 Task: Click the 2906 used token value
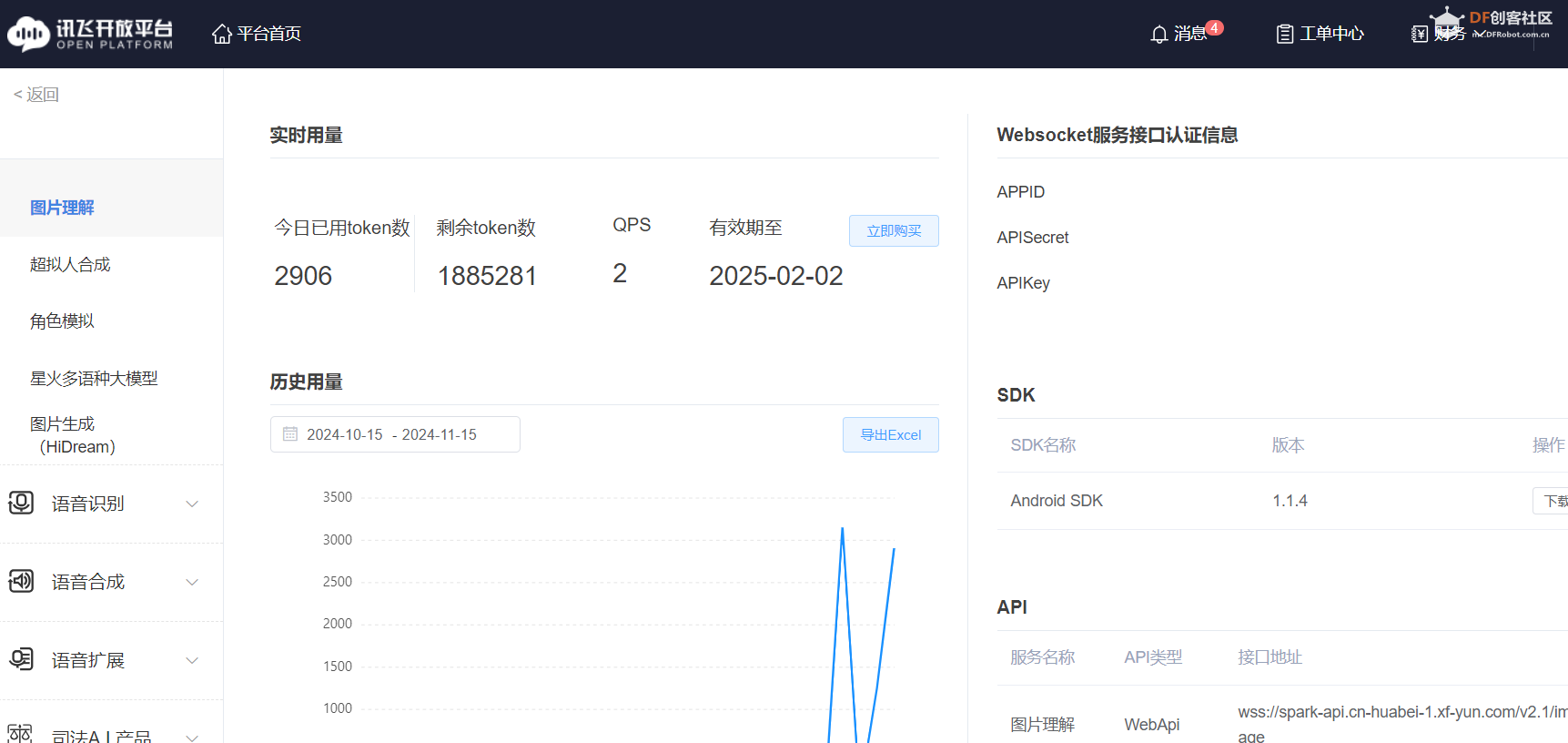[303, 275]
